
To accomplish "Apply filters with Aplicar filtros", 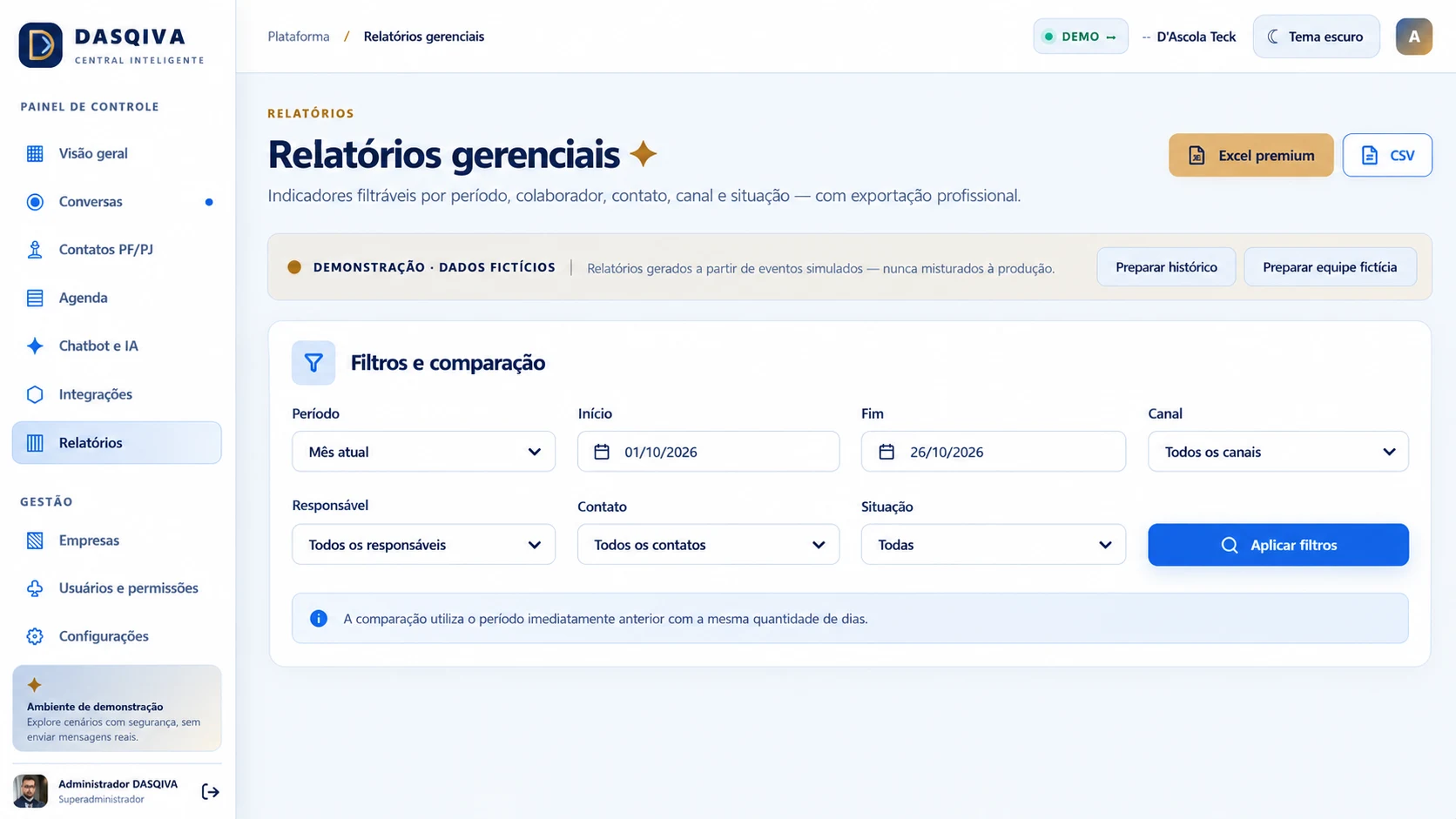I will (1278, 545).
